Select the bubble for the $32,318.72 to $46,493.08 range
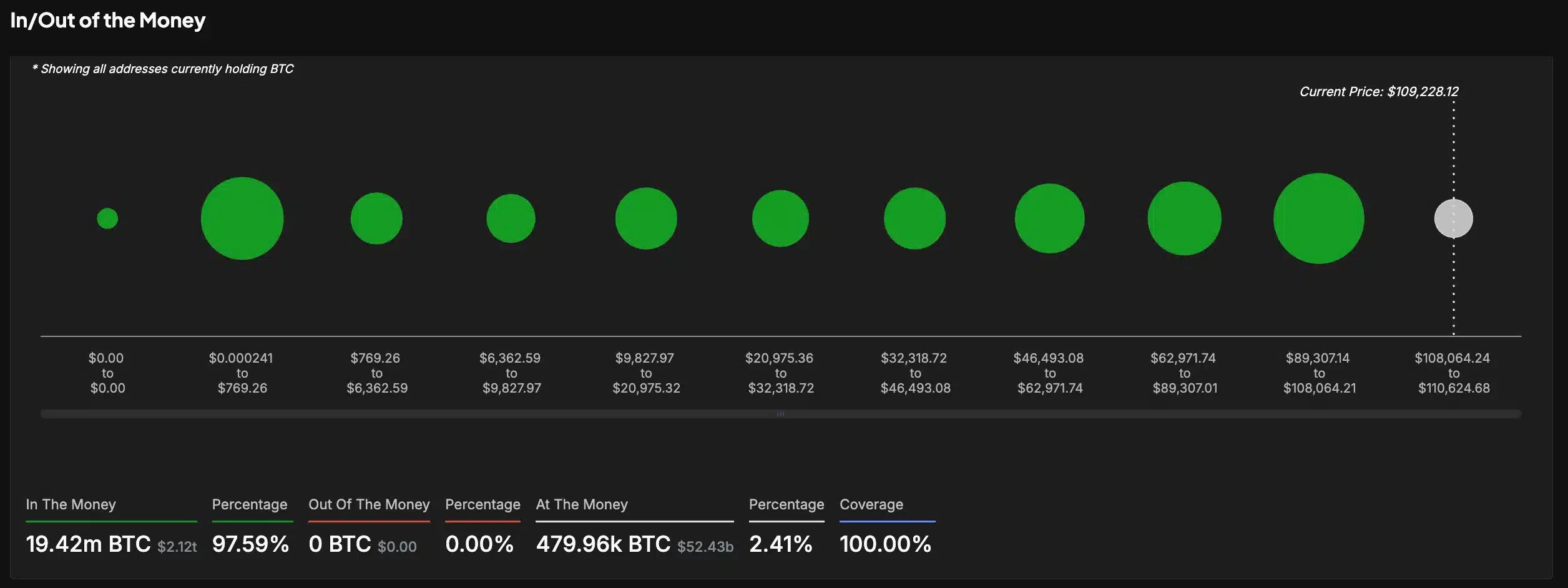This screenshot has width=1568, height=588. pyautogui.click(x=915, y=218)
